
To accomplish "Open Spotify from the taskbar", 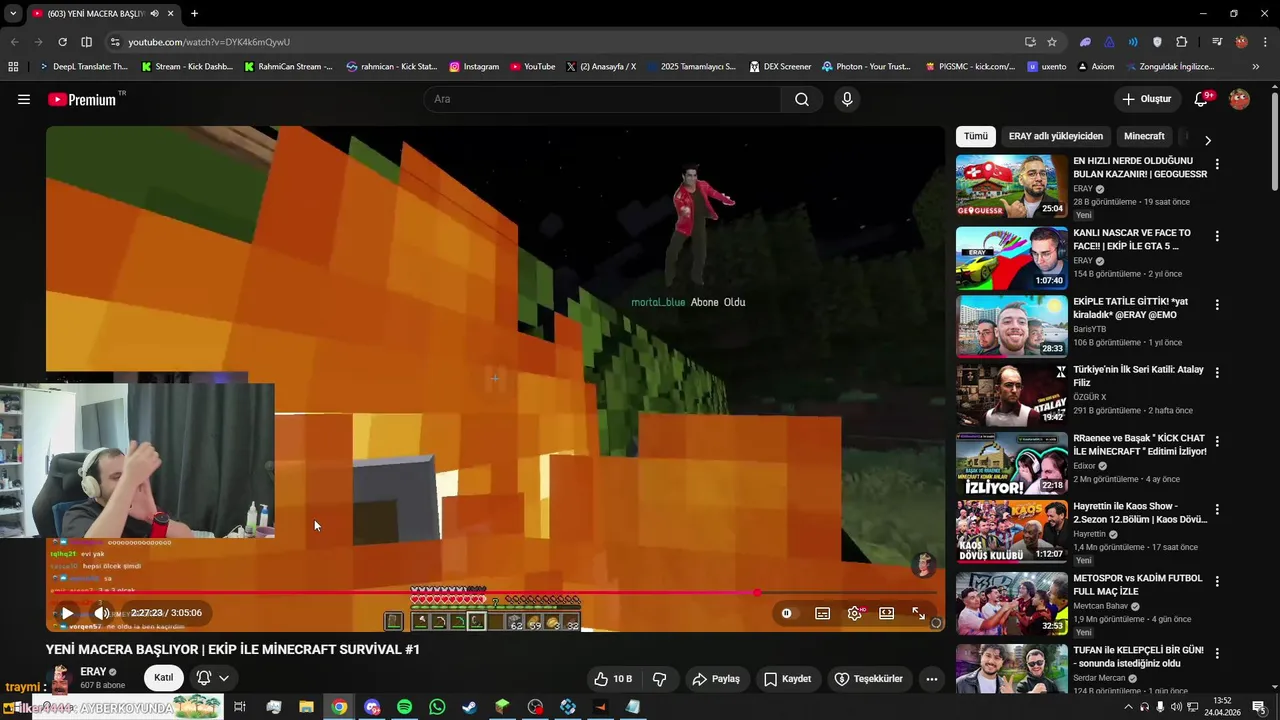I will (404, 707).
